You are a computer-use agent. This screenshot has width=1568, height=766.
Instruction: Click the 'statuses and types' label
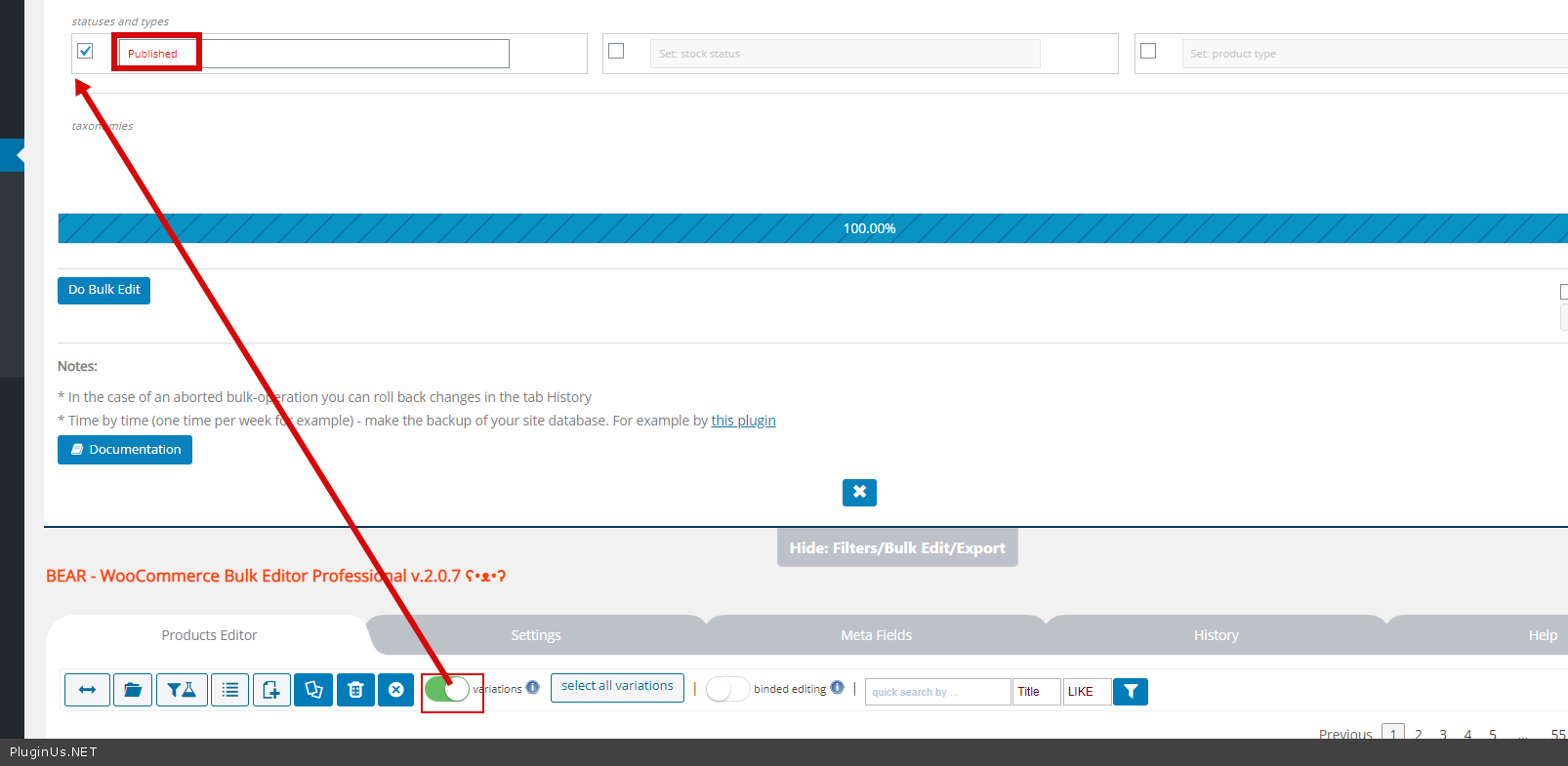[120, 21]
